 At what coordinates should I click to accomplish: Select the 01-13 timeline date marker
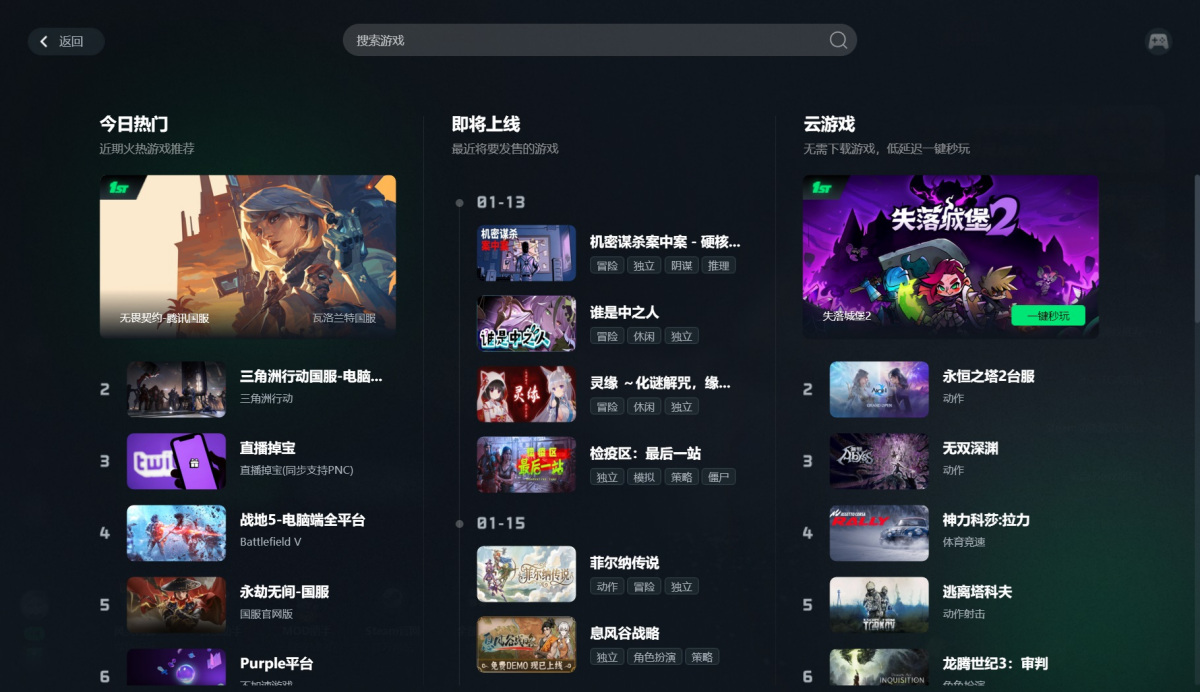click(x=500, y=202)
